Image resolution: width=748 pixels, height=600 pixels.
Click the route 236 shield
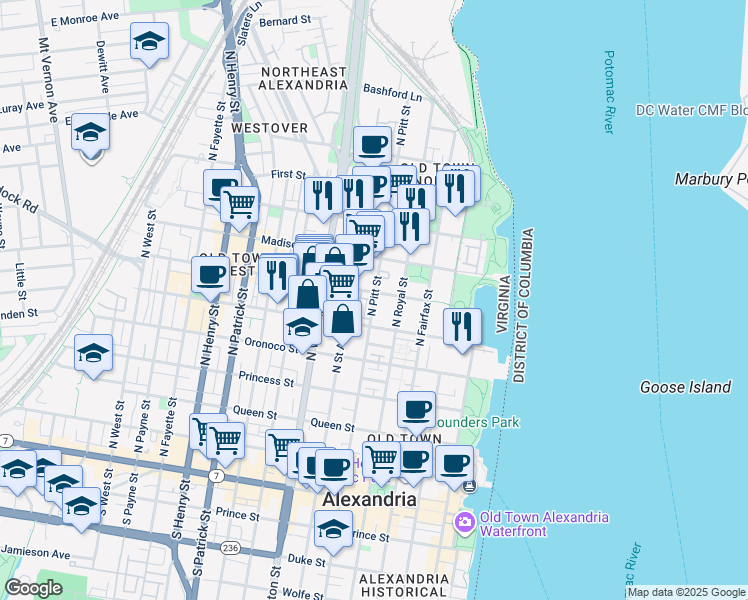click(x=230, y=548)
